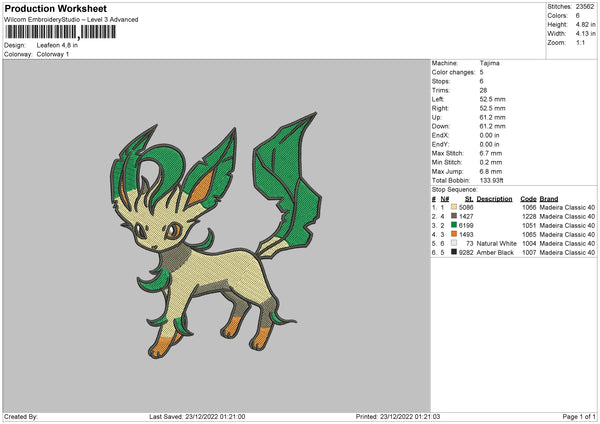The height and width of the screenshot is (424, 600).
Task: Click the 'Tajima' machine value
Action: pos(489,63)
